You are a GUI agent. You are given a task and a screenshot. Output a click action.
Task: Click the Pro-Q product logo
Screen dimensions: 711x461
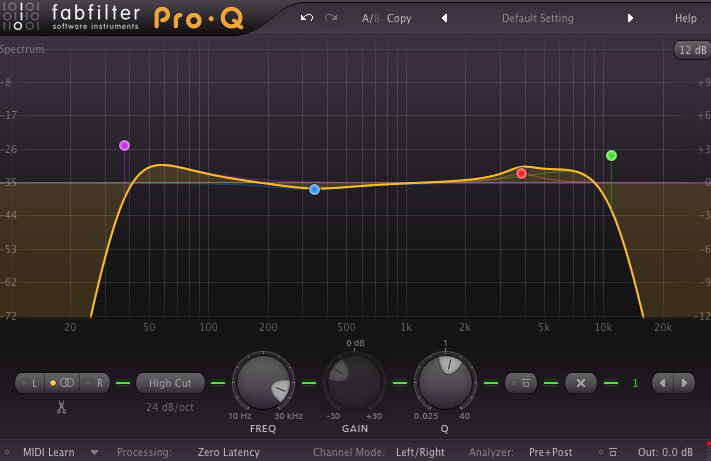[x=199, y=18]
